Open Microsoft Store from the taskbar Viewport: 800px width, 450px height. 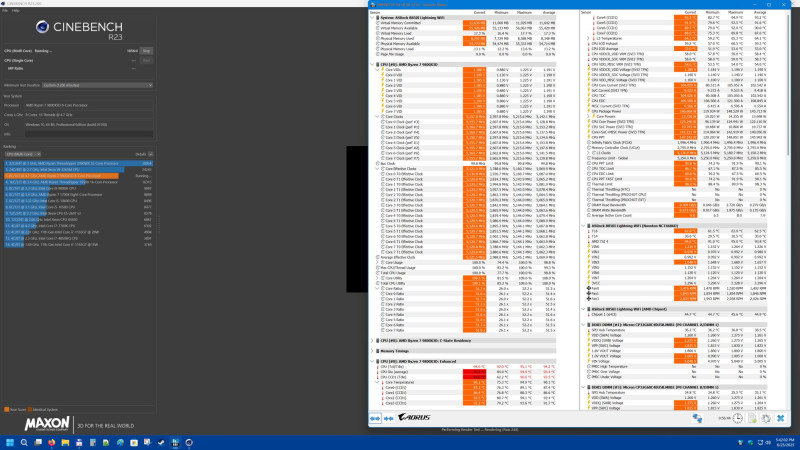(134, 442)
